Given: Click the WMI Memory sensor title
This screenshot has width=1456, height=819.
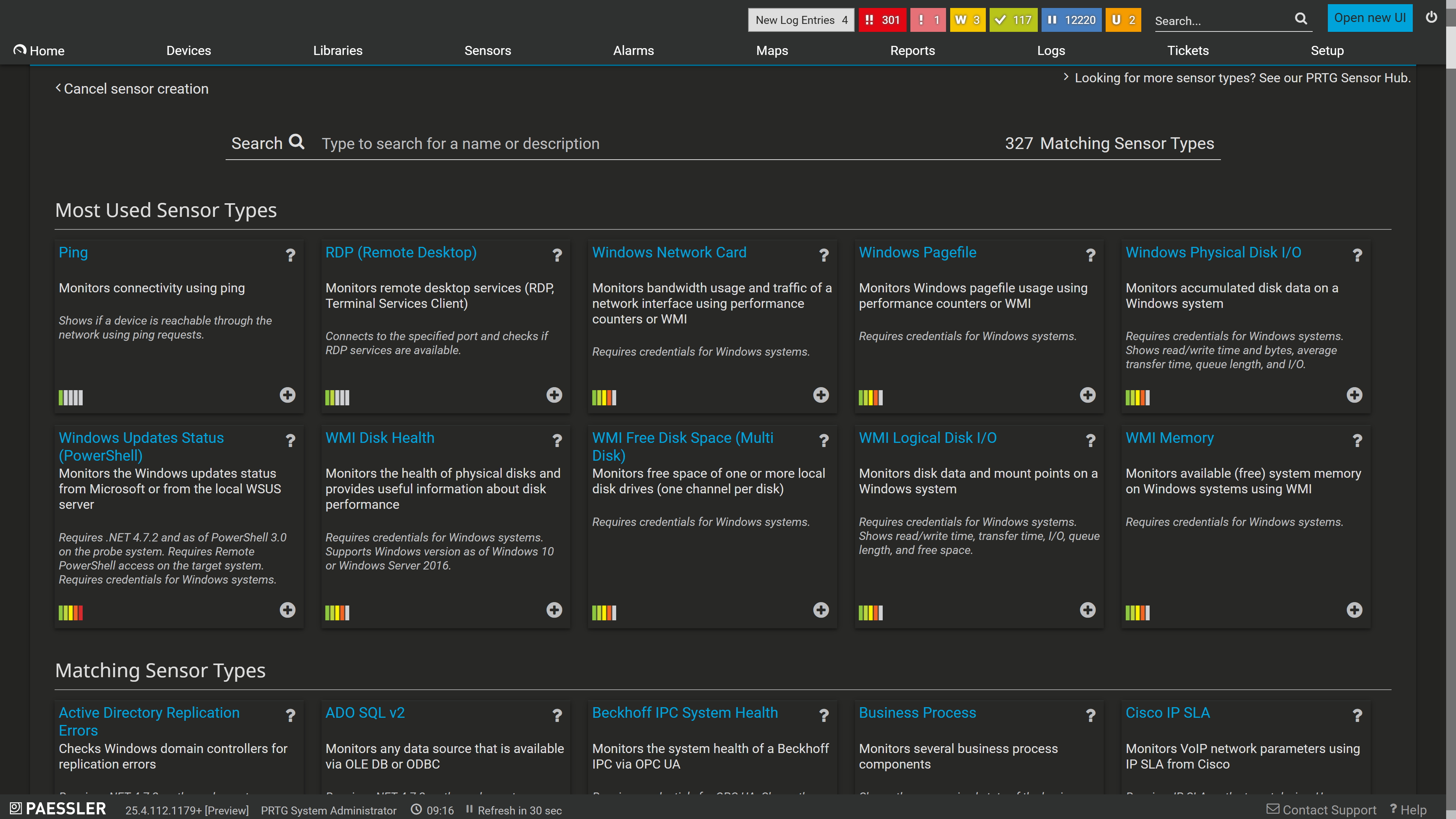Looking at the screenshot, I should (x=1169, y=438).
